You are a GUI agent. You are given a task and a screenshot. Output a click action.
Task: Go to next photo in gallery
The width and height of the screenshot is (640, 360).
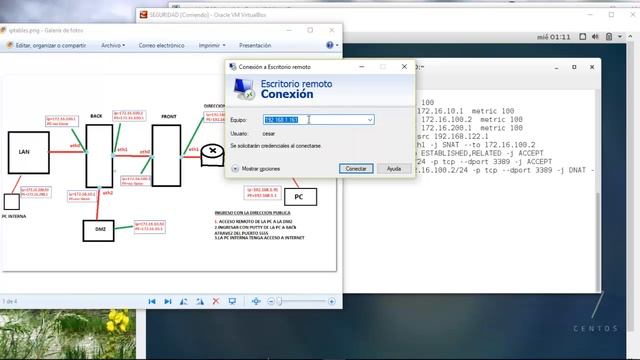point(168,301)
